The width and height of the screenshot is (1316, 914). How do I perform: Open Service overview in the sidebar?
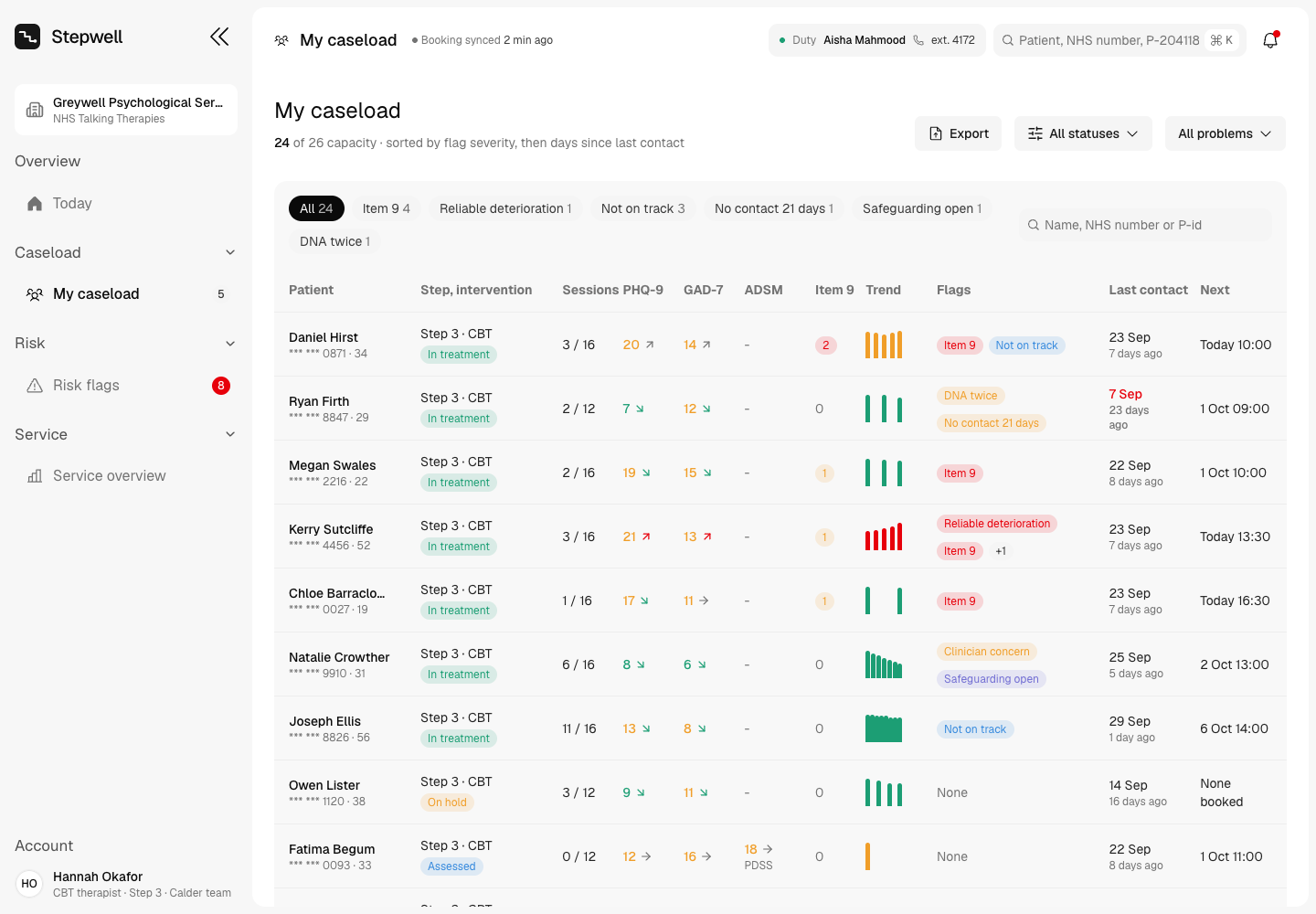point(126,475)
